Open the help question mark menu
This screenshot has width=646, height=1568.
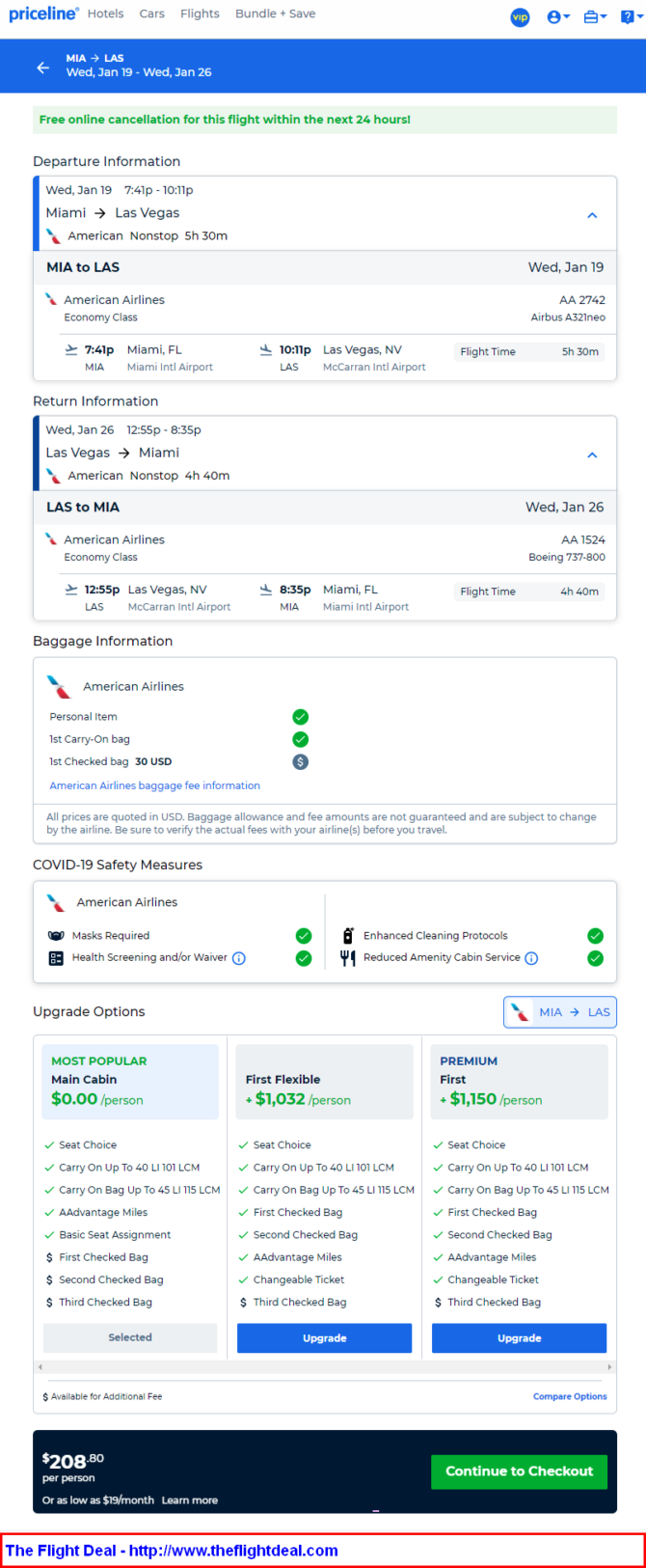coord(631,17)
